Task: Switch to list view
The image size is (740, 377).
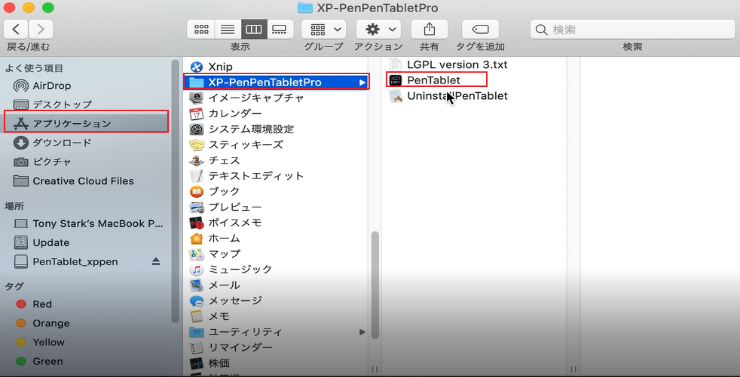Action: click(228, 29)
